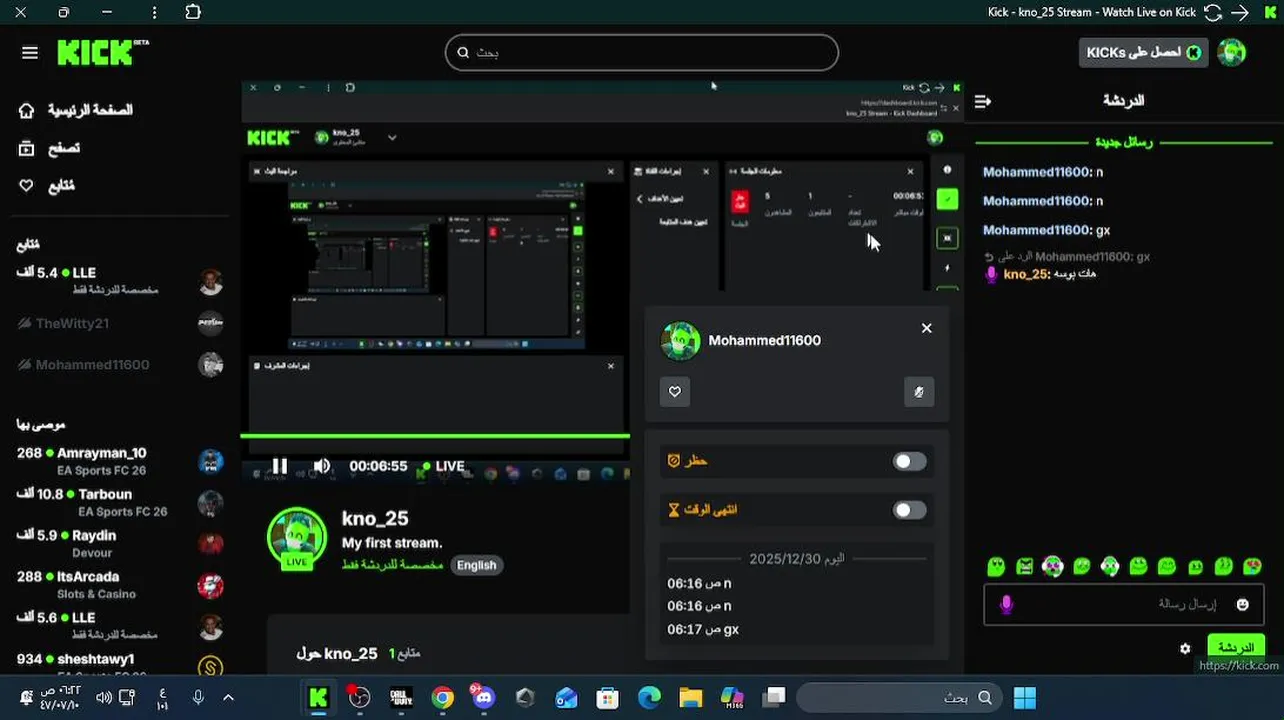
Task: Mute the stream volume
Action: (x=322, y=466)
